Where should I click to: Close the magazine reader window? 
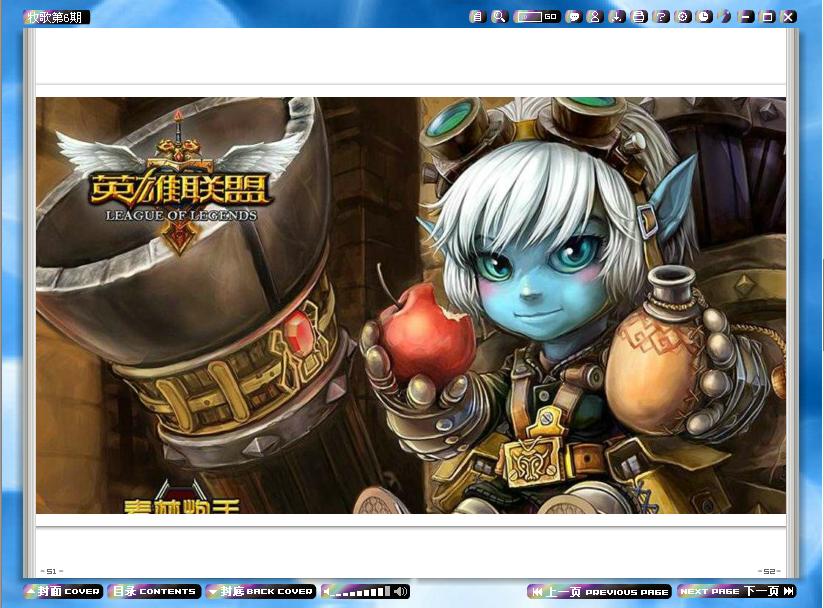click(788, 17)
